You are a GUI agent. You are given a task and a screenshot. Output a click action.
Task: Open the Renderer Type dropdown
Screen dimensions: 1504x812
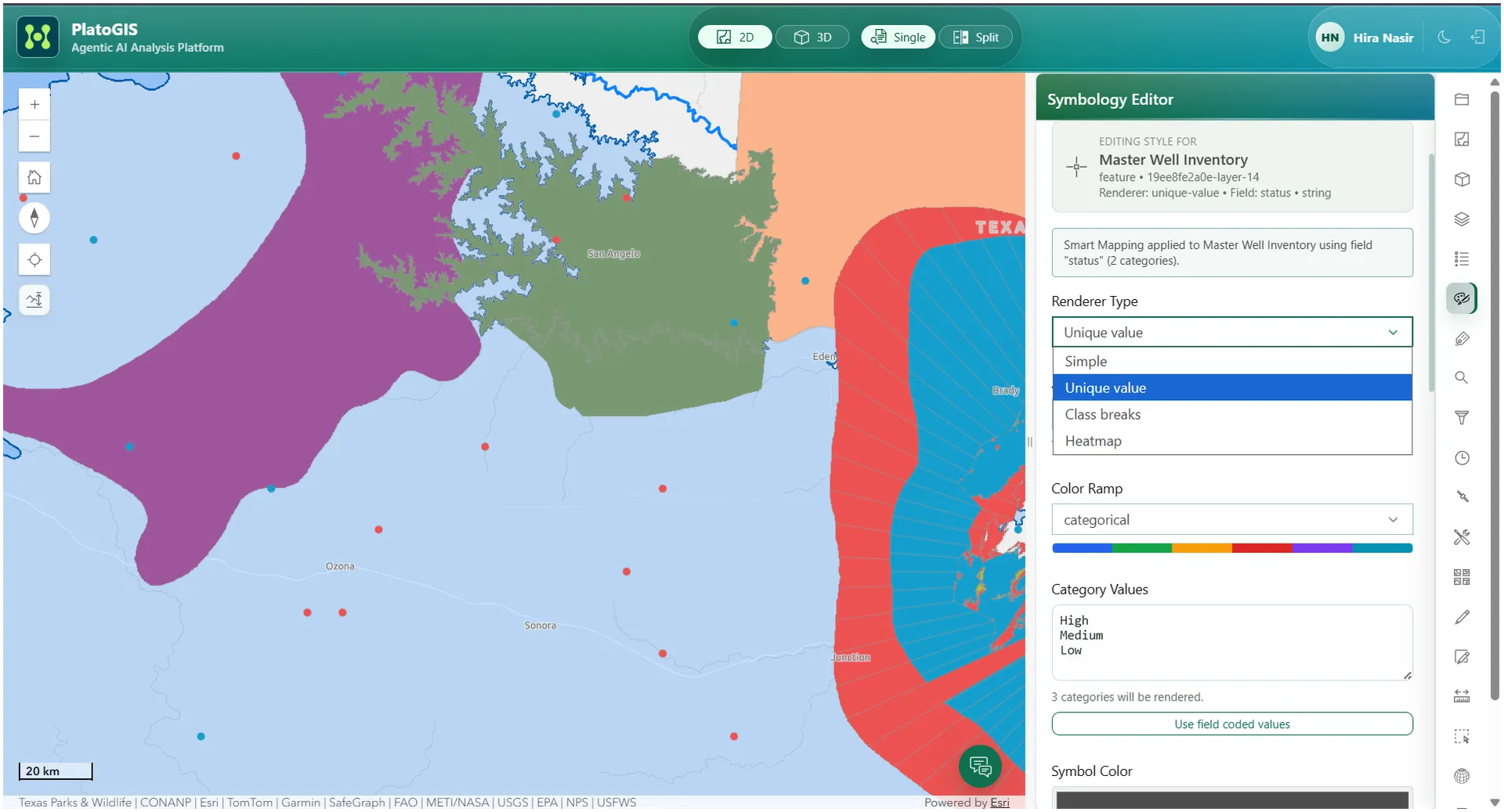1231,332
